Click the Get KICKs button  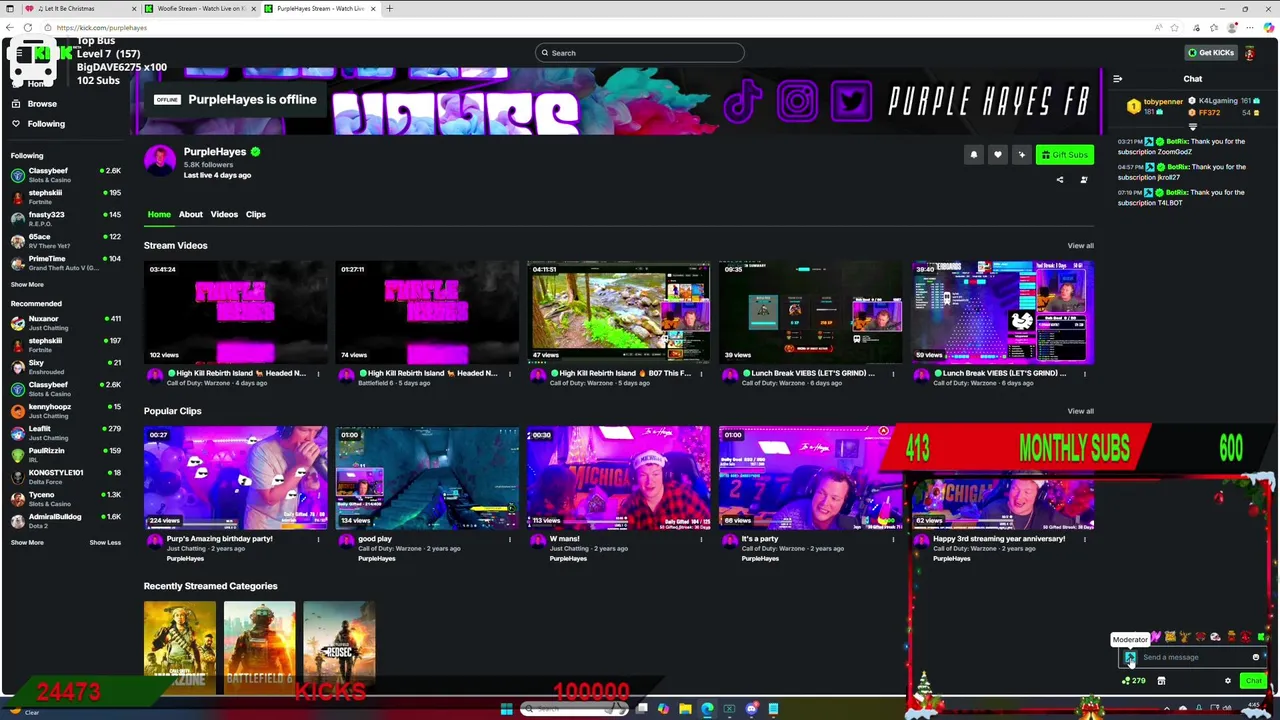click(1211, 53)
